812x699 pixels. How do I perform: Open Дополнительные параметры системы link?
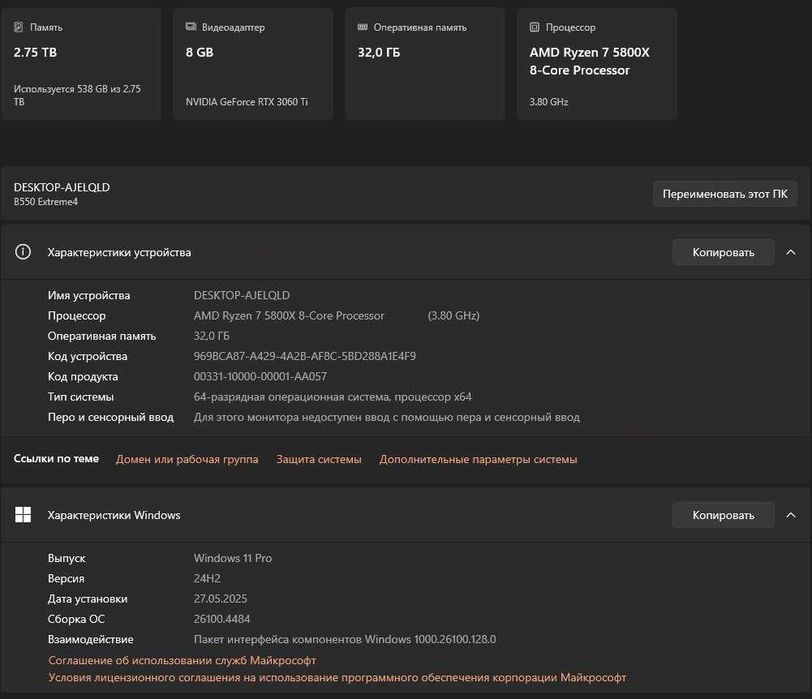point(478,459)
